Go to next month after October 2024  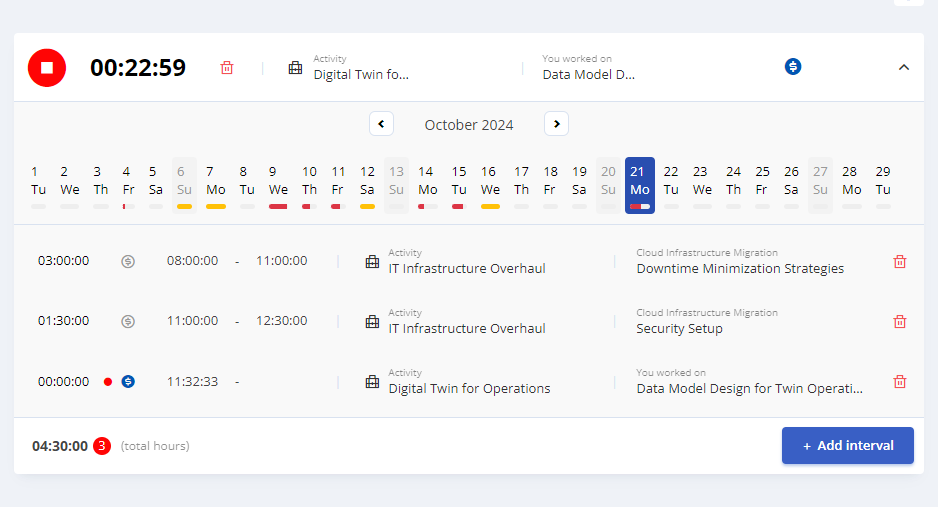tap(556, 124)
